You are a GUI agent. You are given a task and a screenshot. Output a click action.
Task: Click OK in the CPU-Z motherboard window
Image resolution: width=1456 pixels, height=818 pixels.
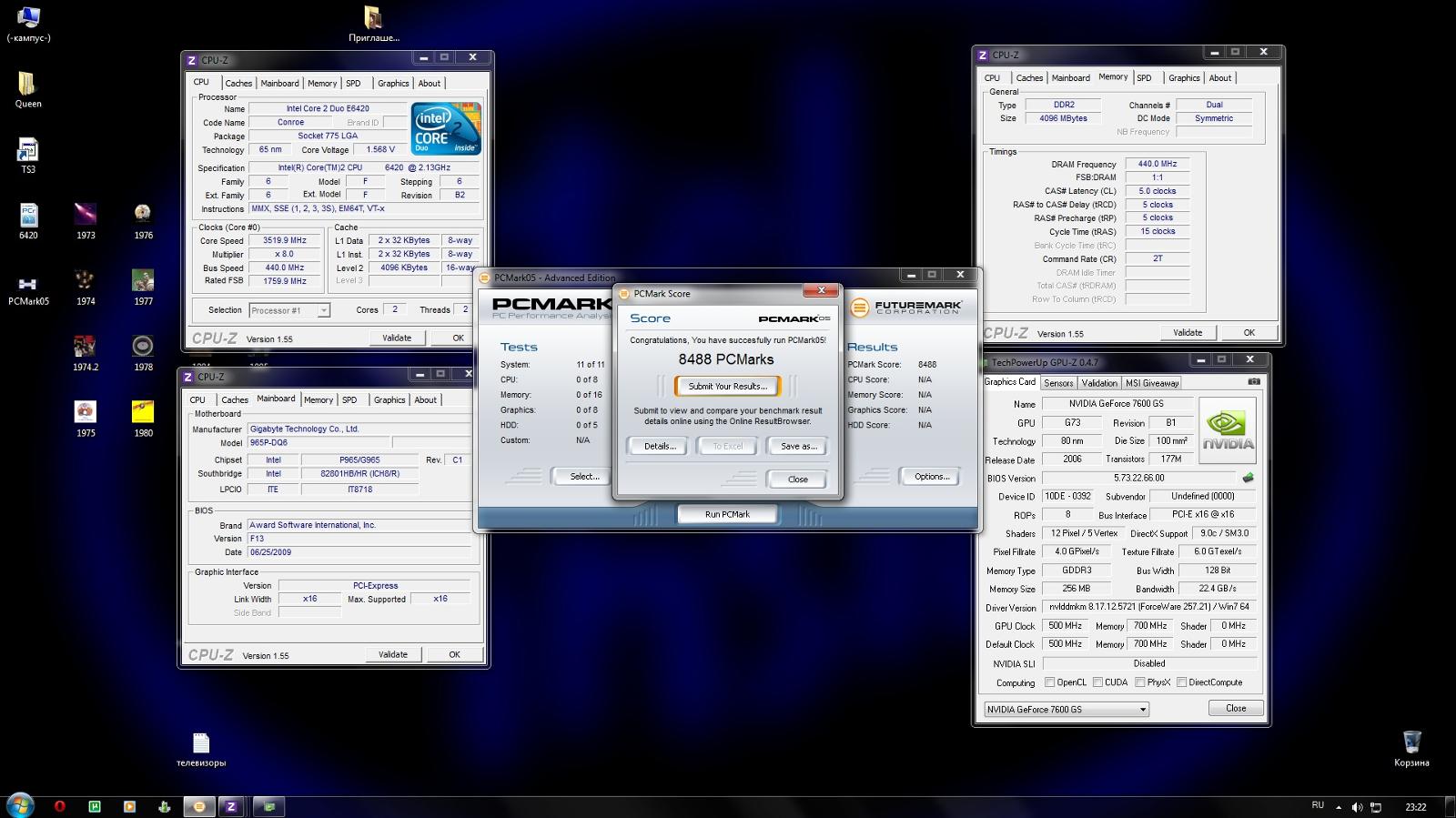[454, 654]
